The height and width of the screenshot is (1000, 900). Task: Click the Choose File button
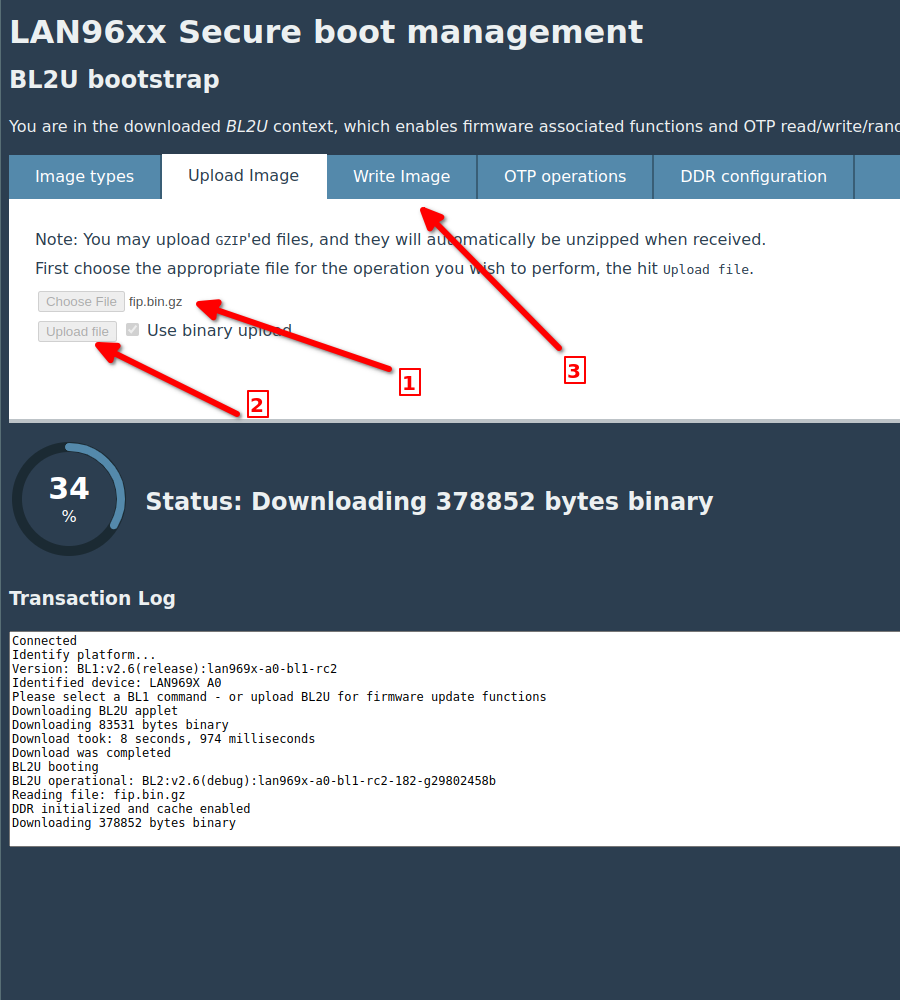click(x=81, y=301)
